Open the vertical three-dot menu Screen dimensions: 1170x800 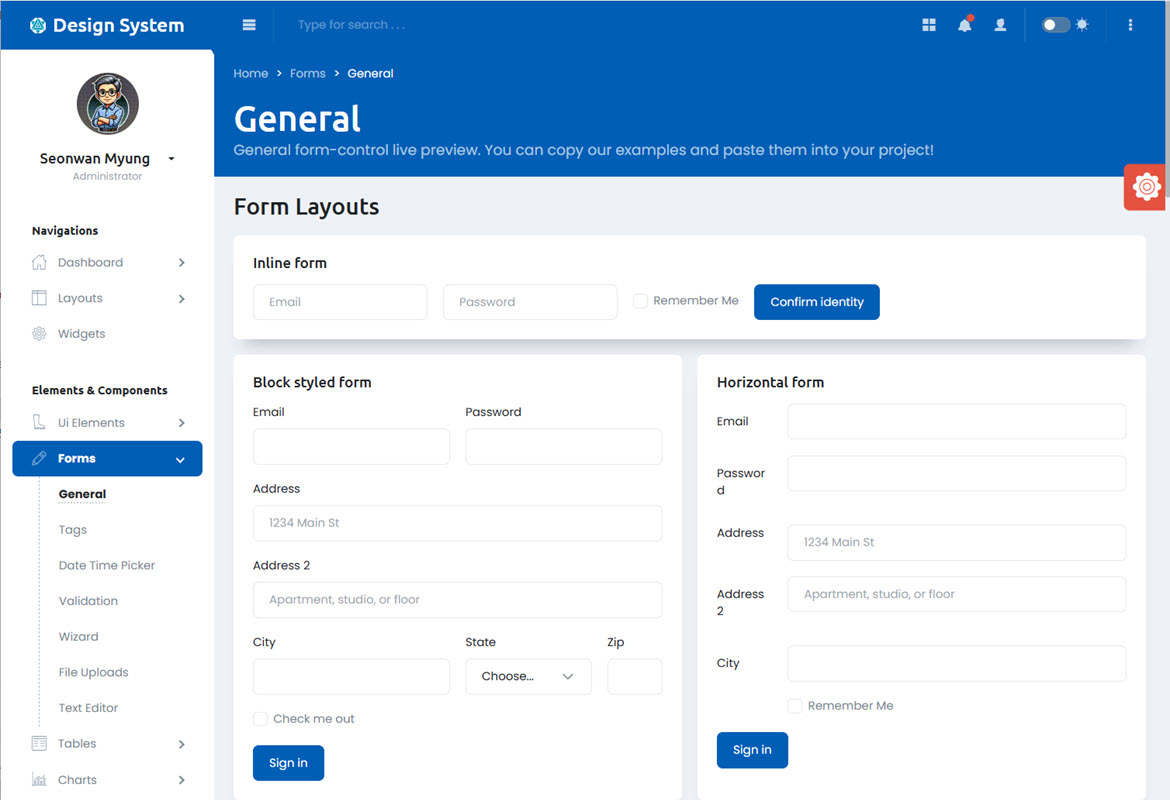point(1130,25)
